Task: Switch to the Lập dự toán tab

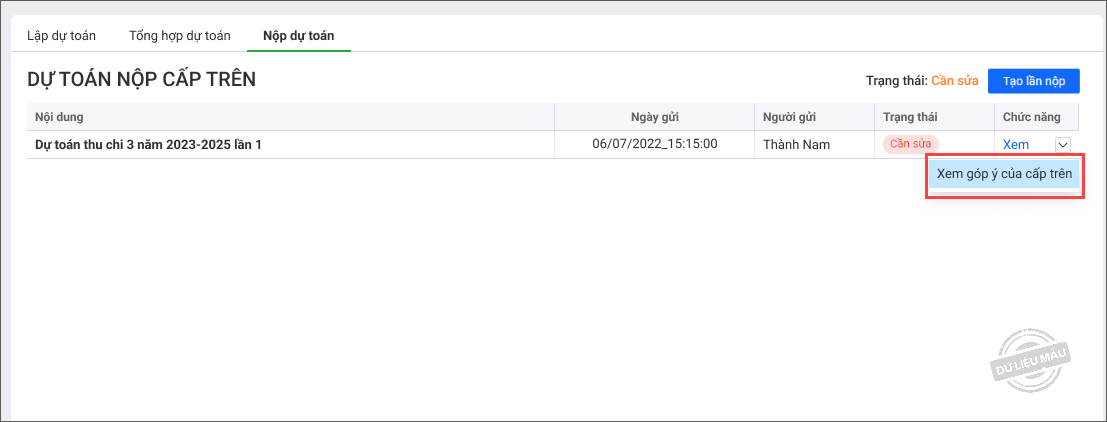Action: click(x=61, y=36)
